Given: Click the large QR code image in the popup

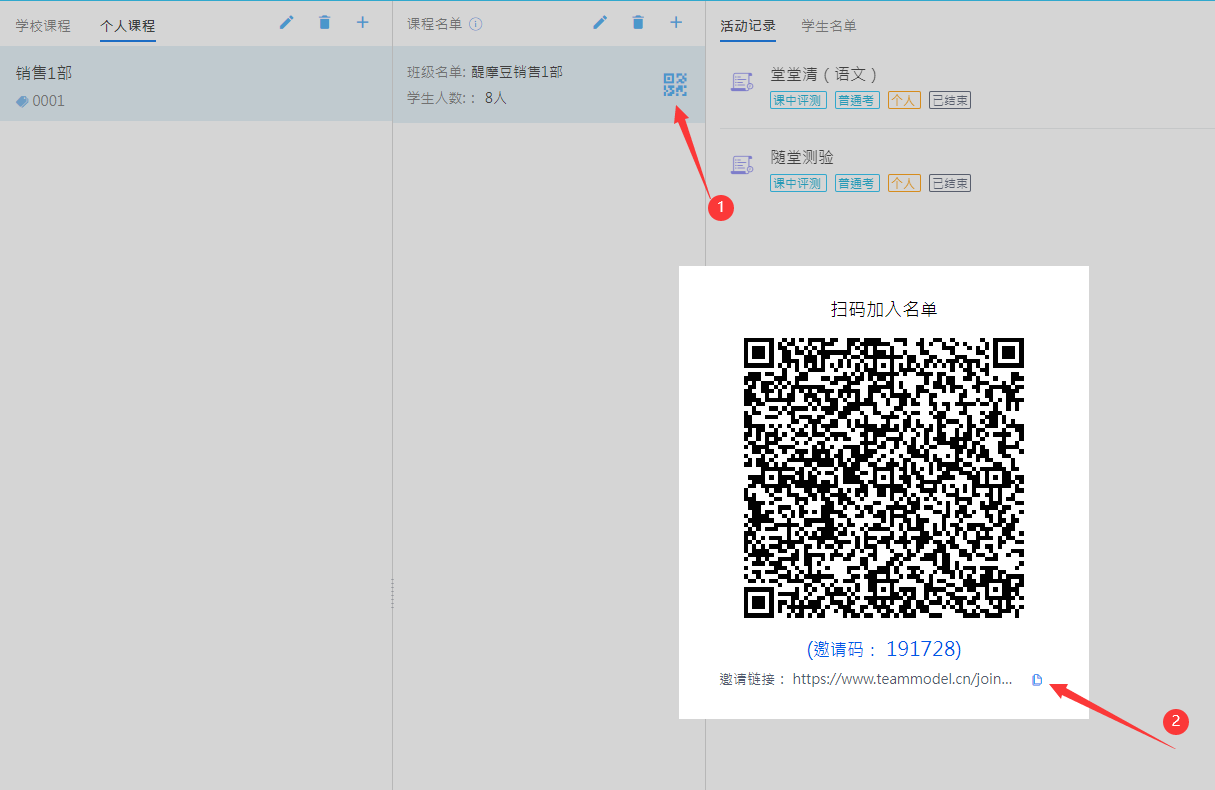Looking at the screenshot, I should point(884,478).
